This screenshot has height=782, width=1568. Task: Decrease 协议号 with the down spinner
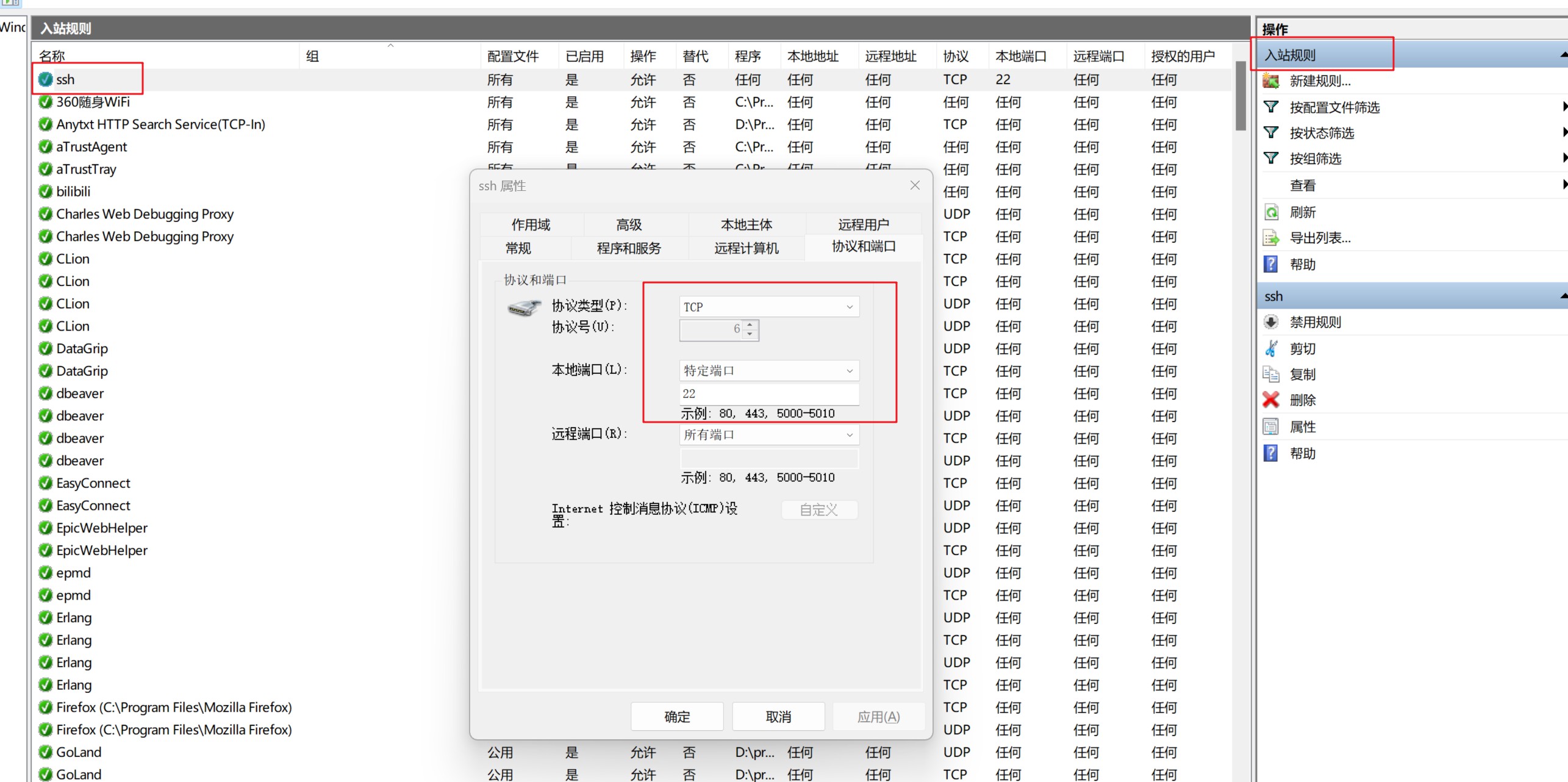(751, 335)
